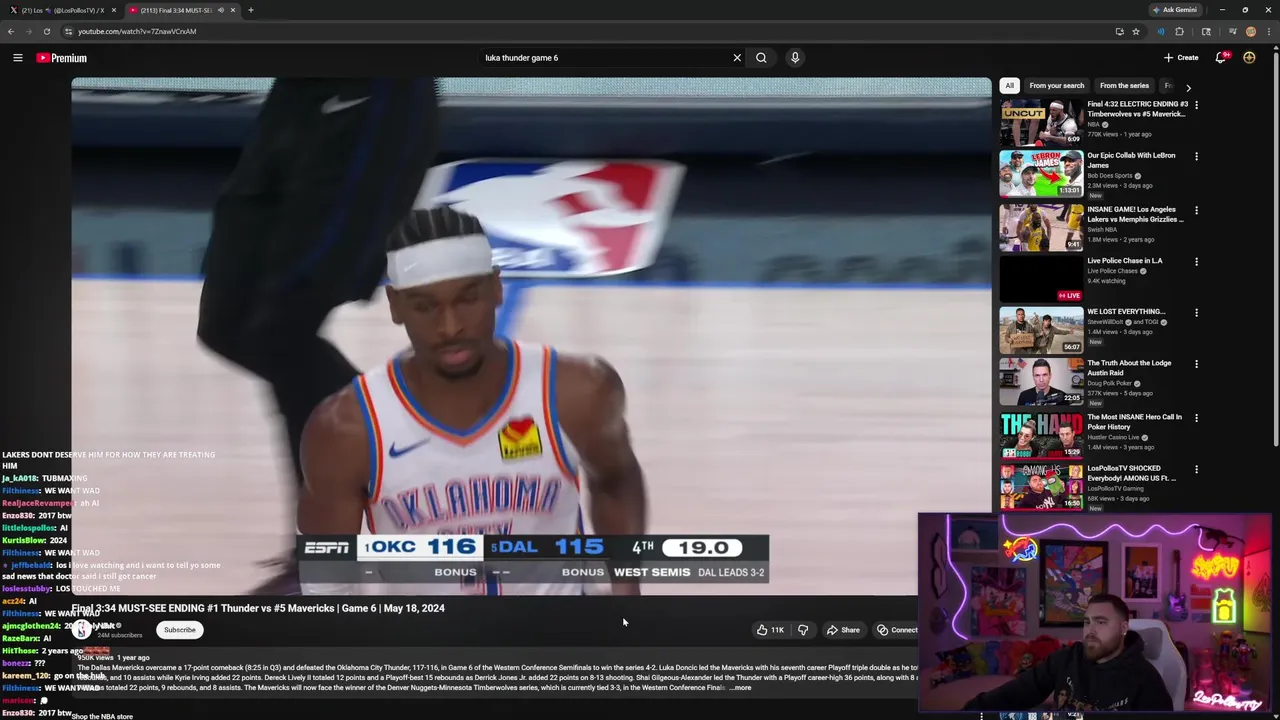This screenshot has height=720, width=1280.
Task: Open options for WE LOST EVERYTHING video
Action: click(1196, 313)
